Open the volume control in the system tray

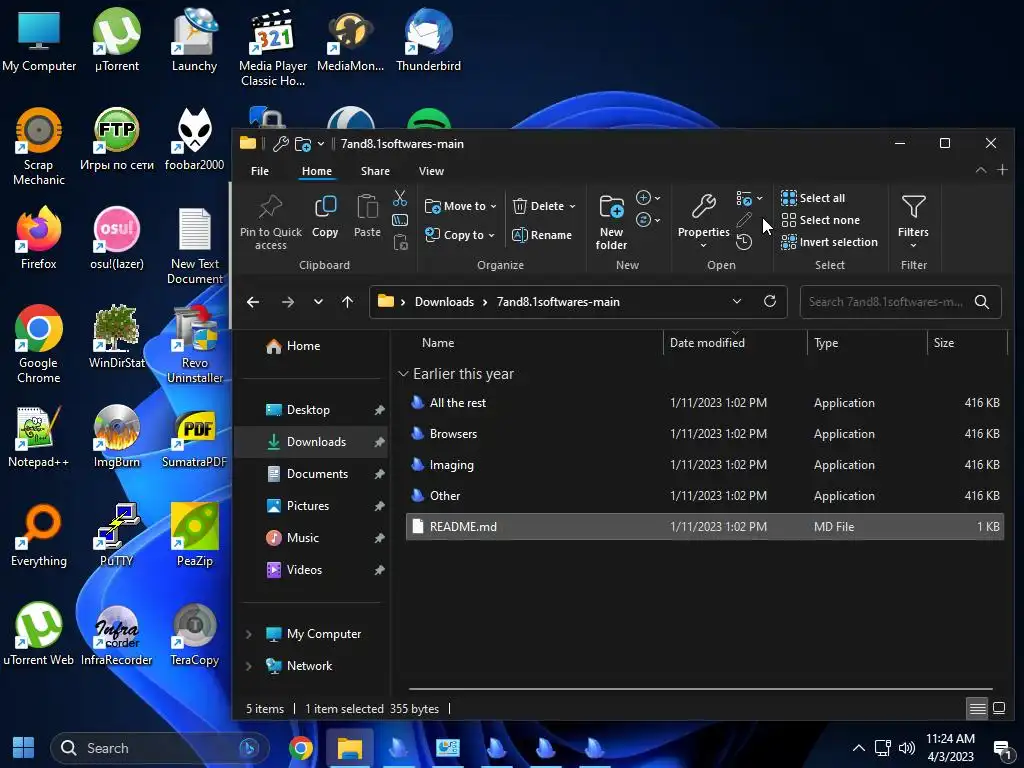click(906, 748)
